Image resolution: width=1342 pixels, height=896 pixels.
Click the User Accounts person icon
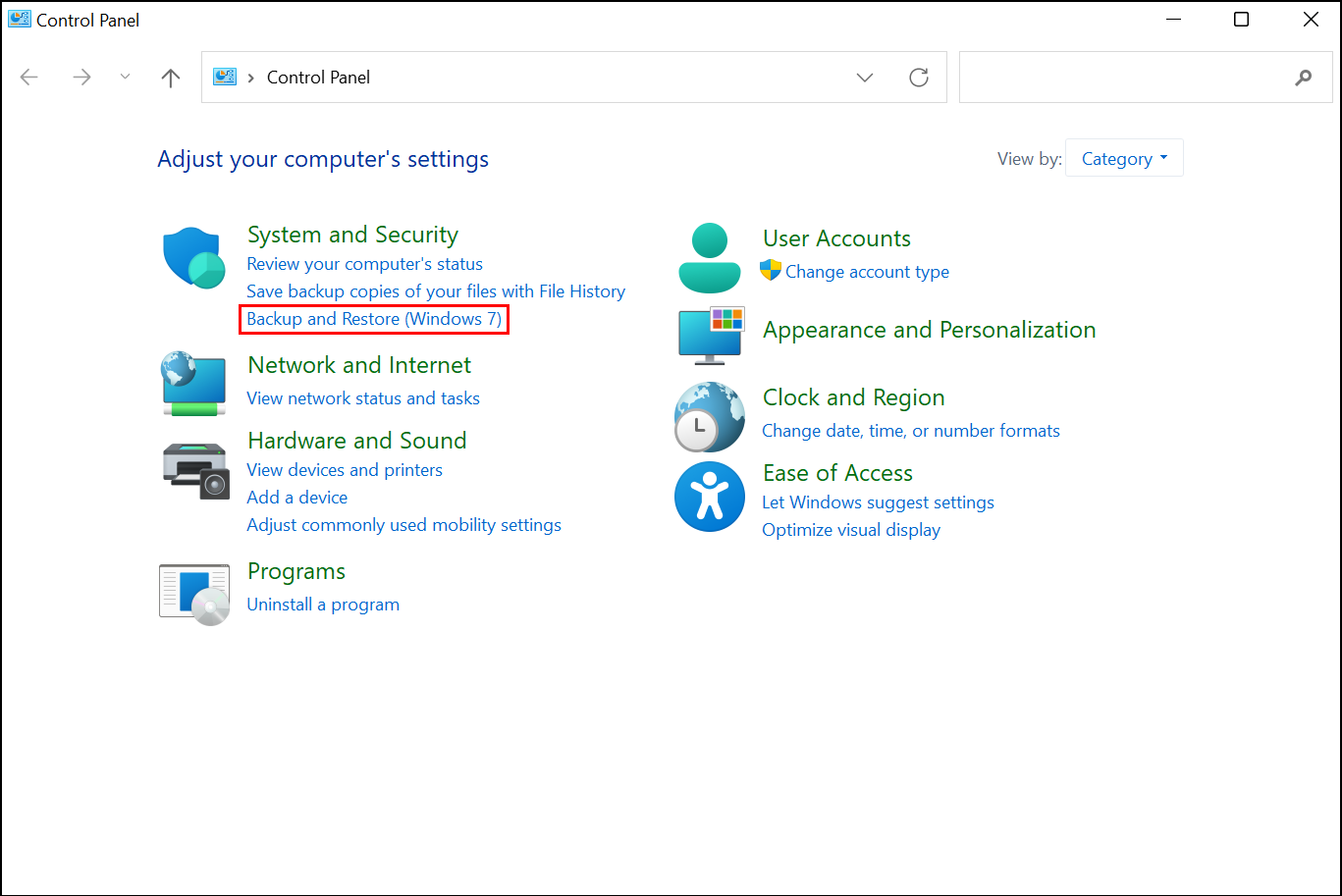click(x=709, y=257)
